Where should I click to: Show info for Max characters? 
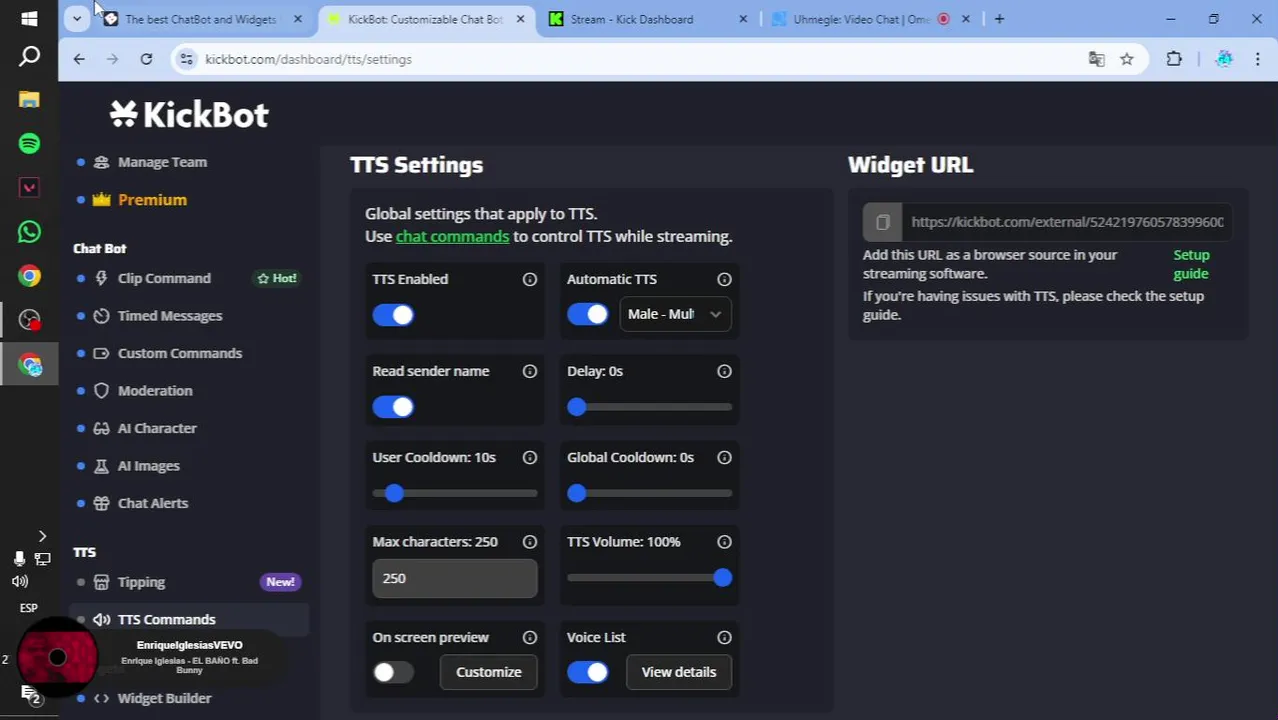tap(530, 542)
